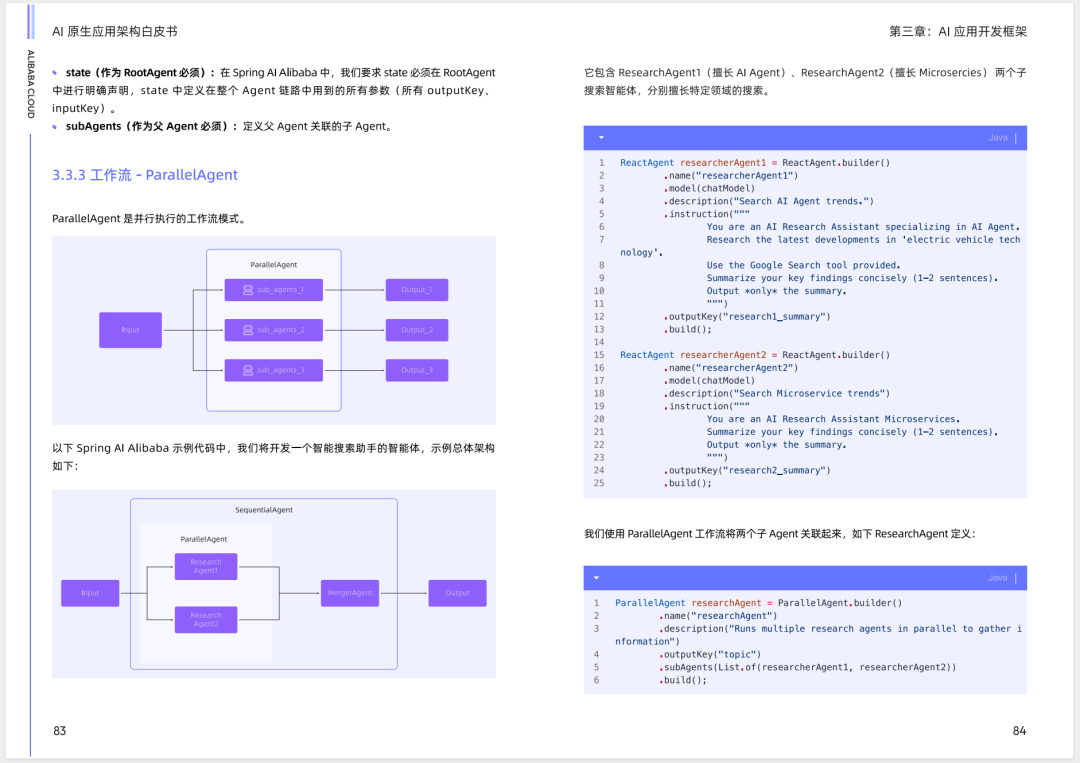1080x763 pixels.
Task: Click code line .subAgents(List.of(researcherAgent1, researcherAgent2))
Action: click(x=807, y=667)
